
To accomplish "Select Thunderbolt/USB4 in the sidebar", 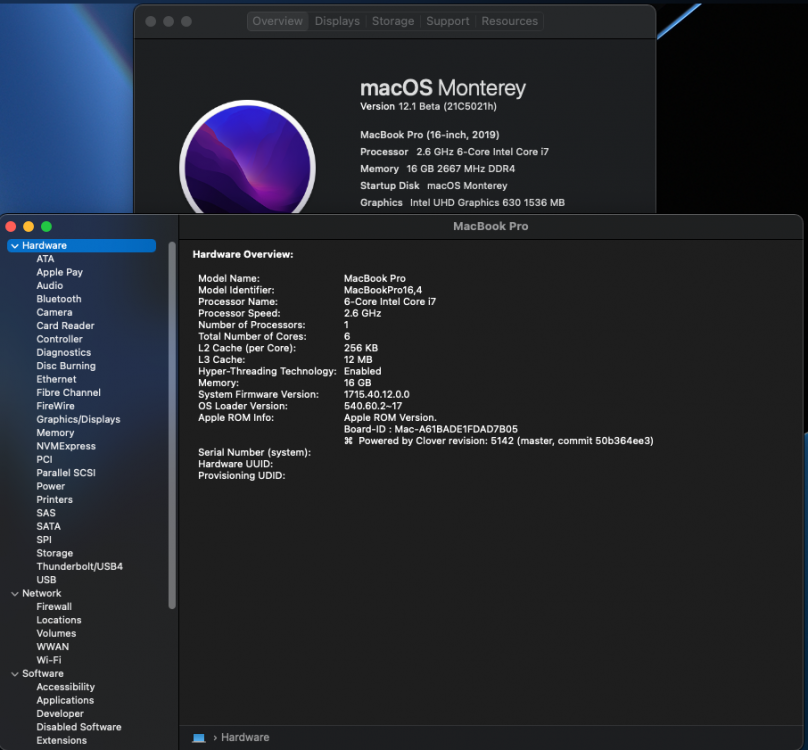I will (80, 567).
